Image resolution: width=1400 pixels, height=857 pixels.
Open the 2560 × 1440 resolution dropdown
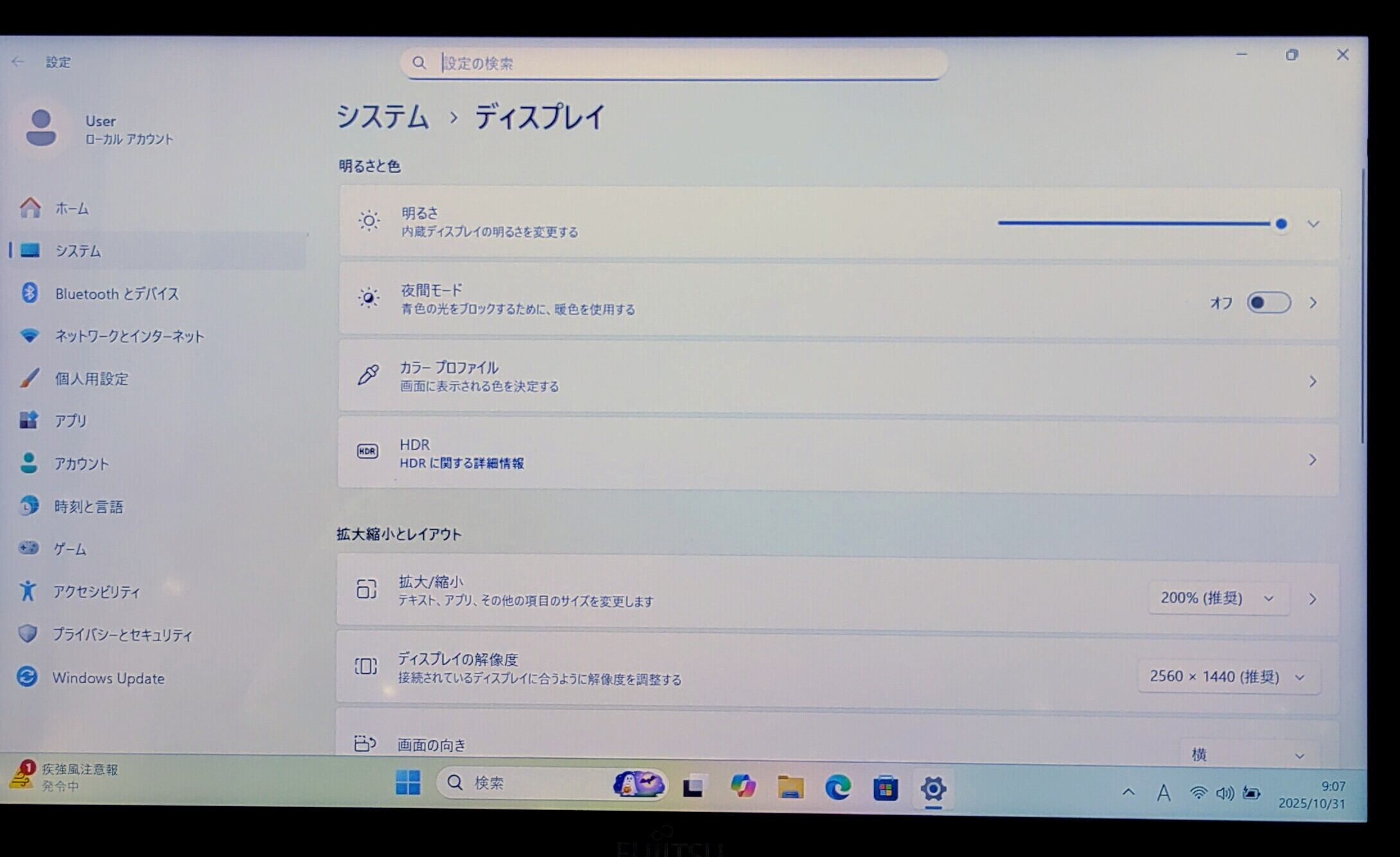click(x=1228, y=677)
